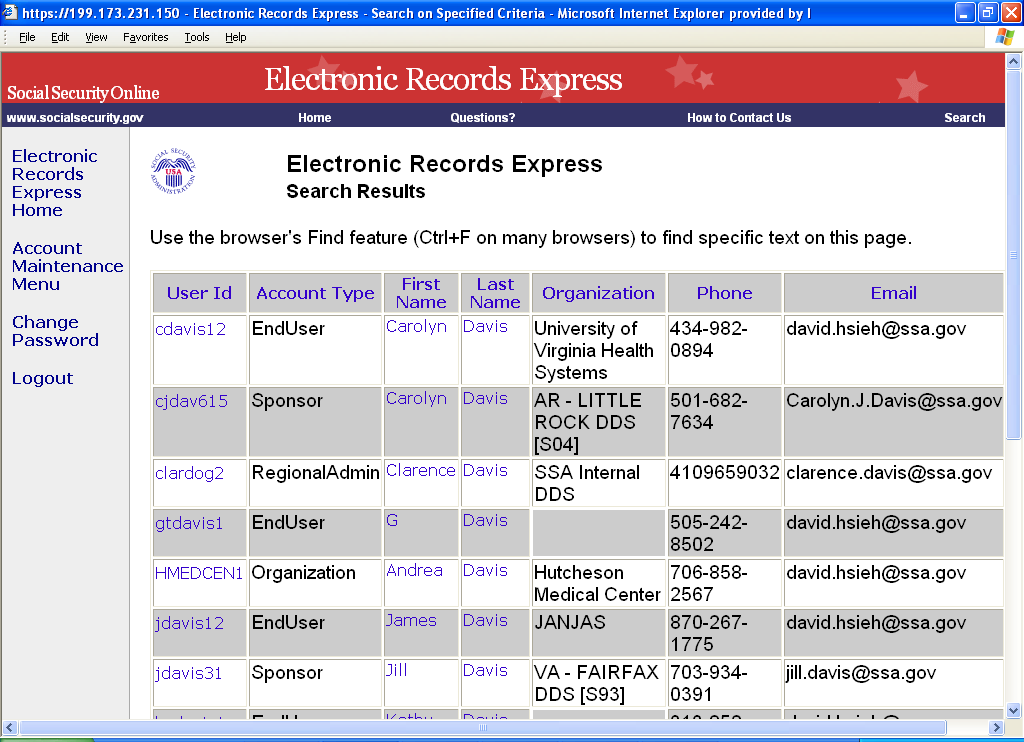1024x742 pixels.
Task: Restore down the browser window
Action: [987, 12]
